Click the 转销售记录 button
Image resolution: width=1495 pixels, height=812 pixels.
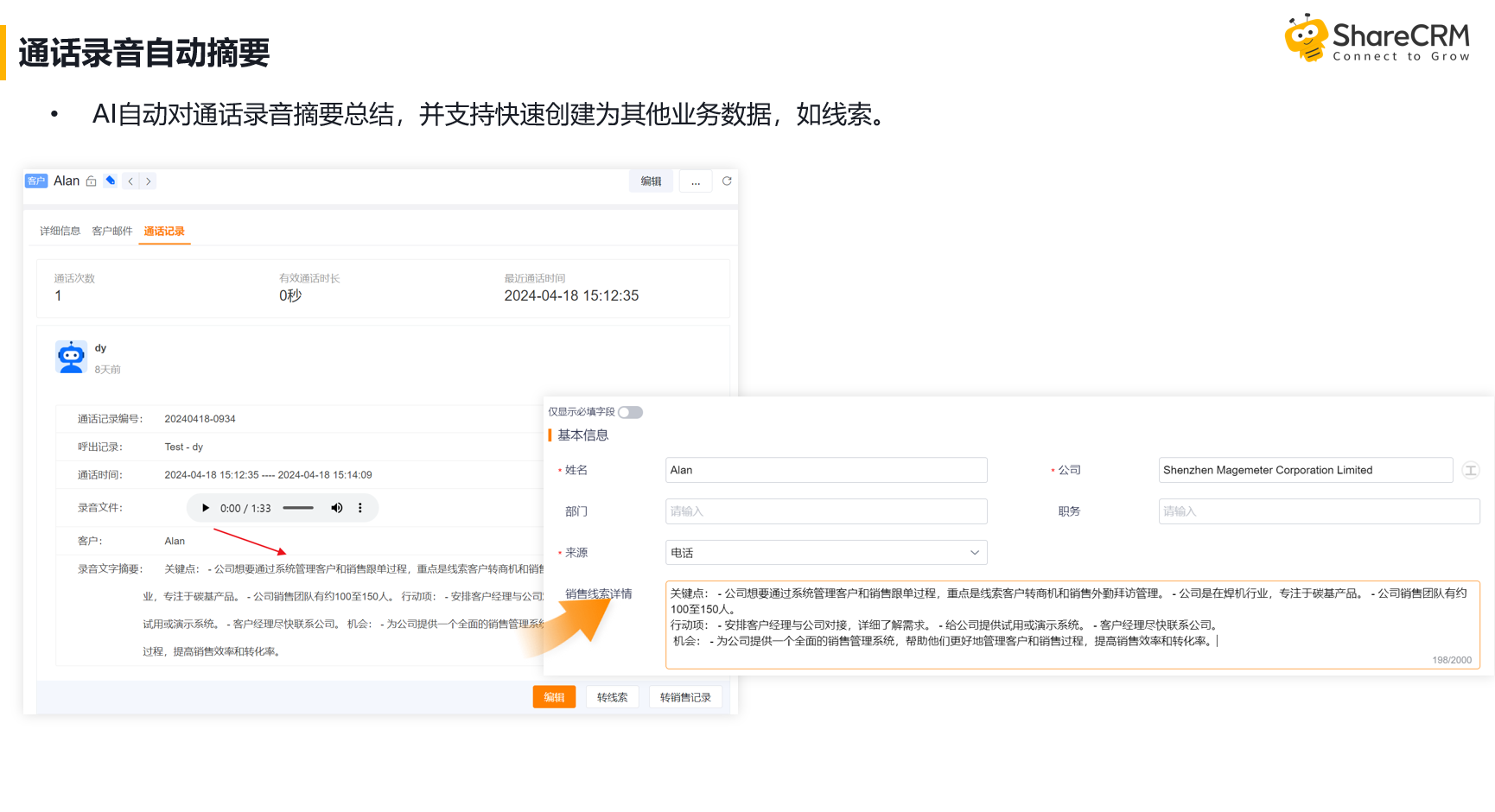(x=685, y=697)
